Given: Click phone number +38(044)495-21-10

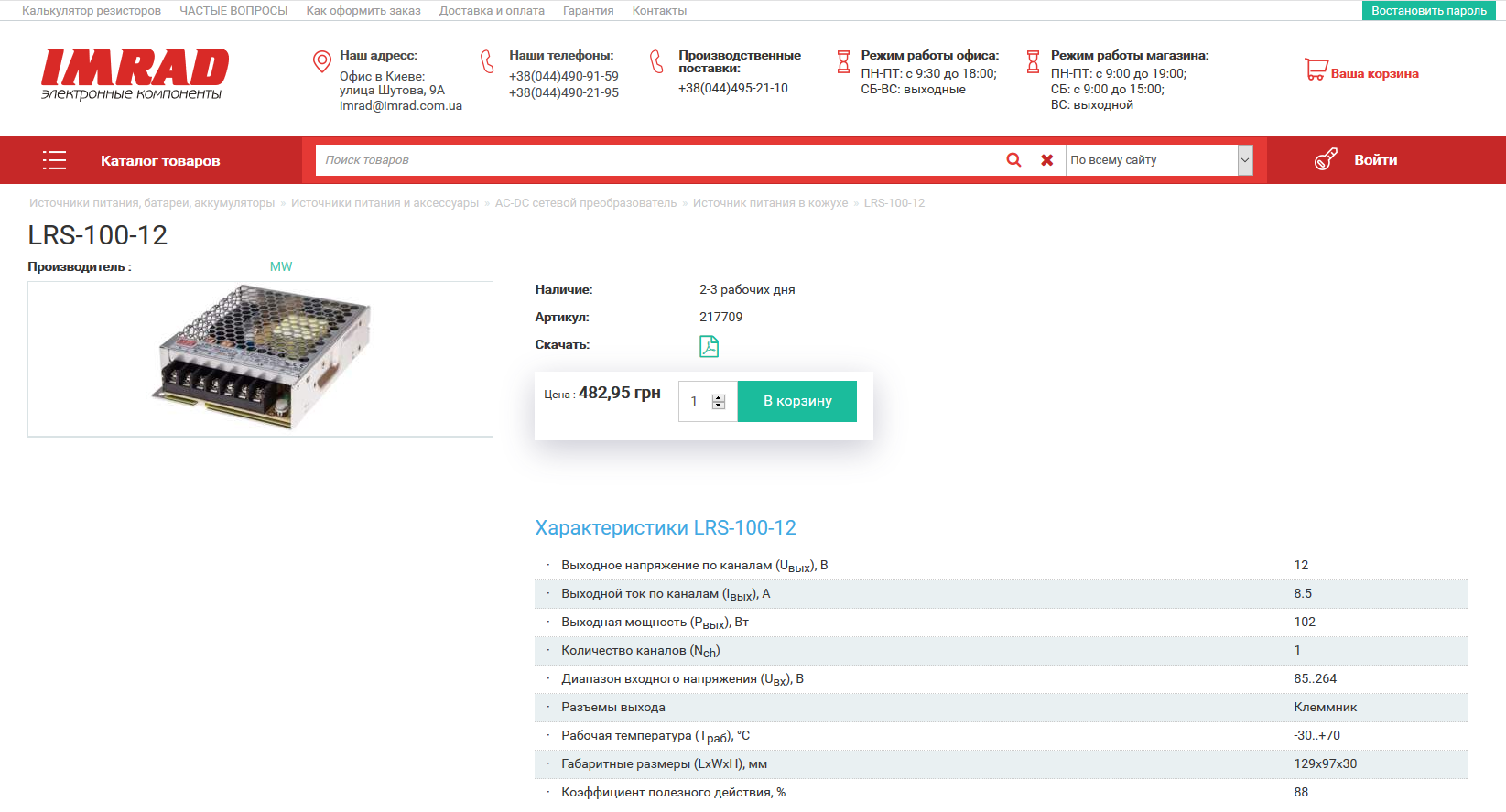Looking at the screenshot, I should pos(733,88).
